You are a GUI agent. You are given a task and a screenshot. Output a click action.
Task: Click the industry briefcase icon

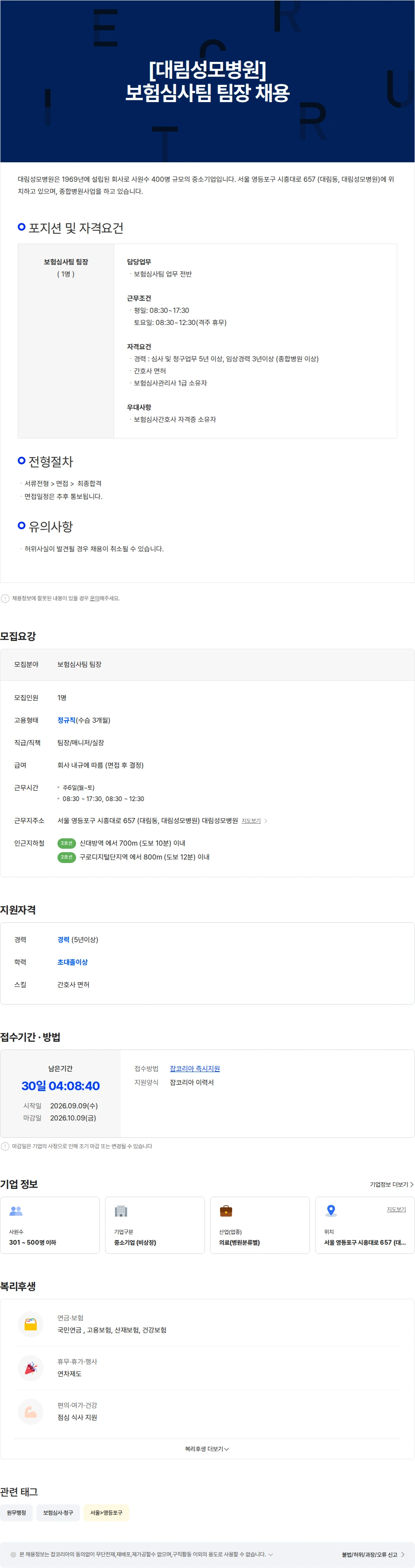tap(226, 1211)
